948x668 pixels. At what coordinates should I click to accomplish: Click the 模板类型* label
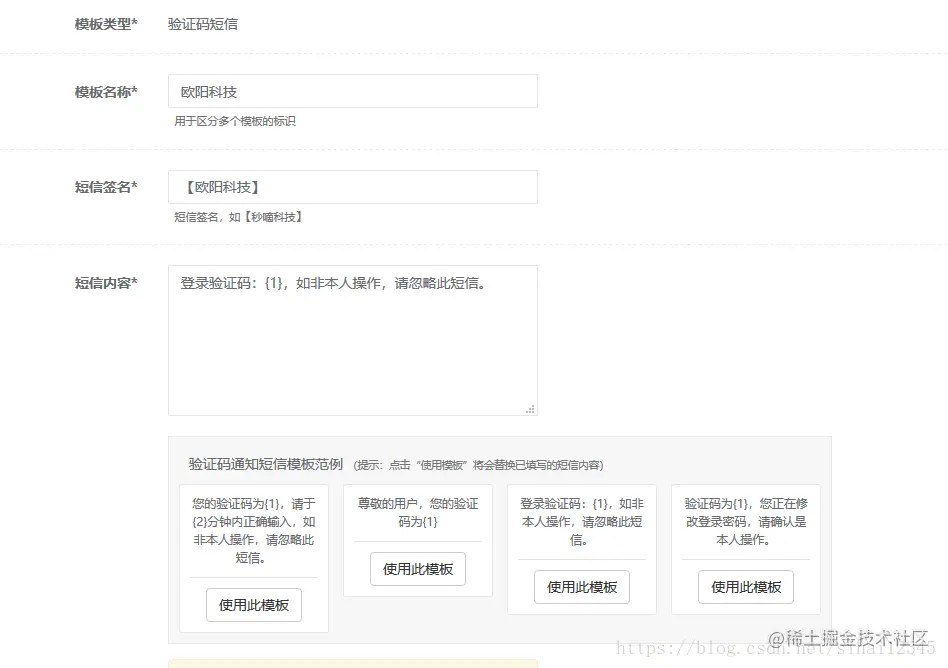(x=106, y=24)
